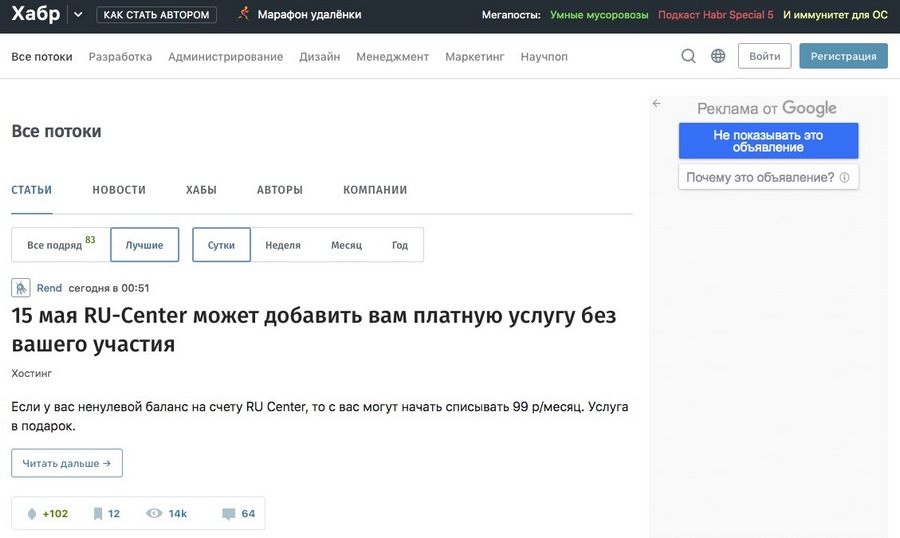The image size is (900, 538).
Task: Click the post timestamp сегодня в 00:51
Action: [108, 288]
